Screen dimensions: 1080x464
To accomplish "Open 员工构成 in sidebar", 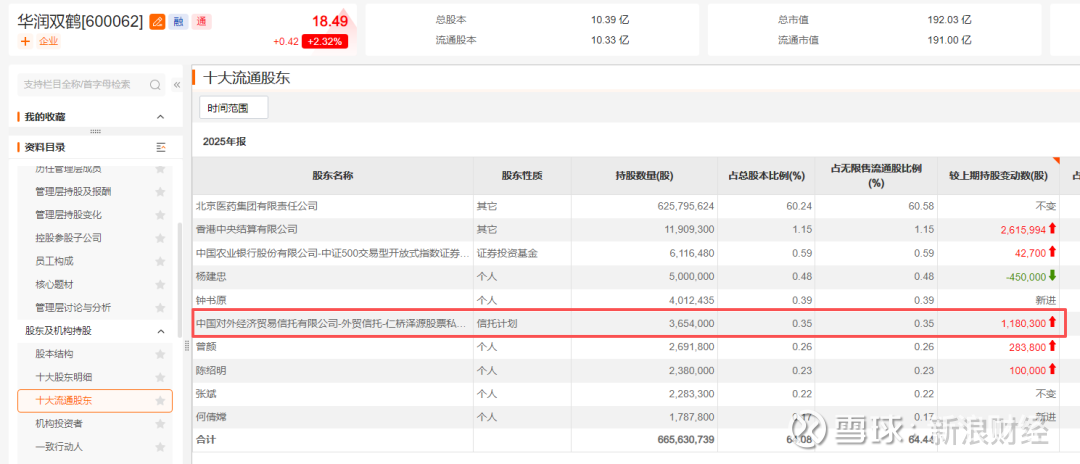I will [54, 262].
